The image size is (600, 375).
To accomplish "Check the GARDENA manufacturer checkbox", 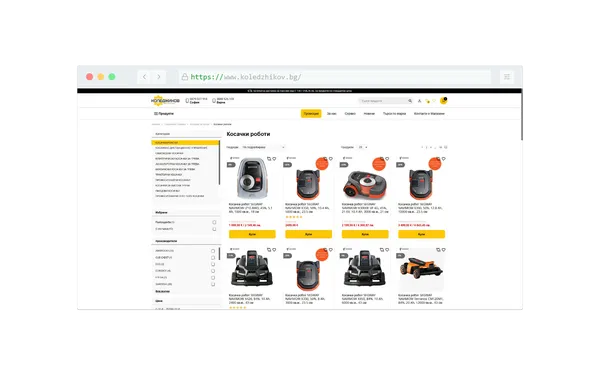I will click(x=213, y=284).
